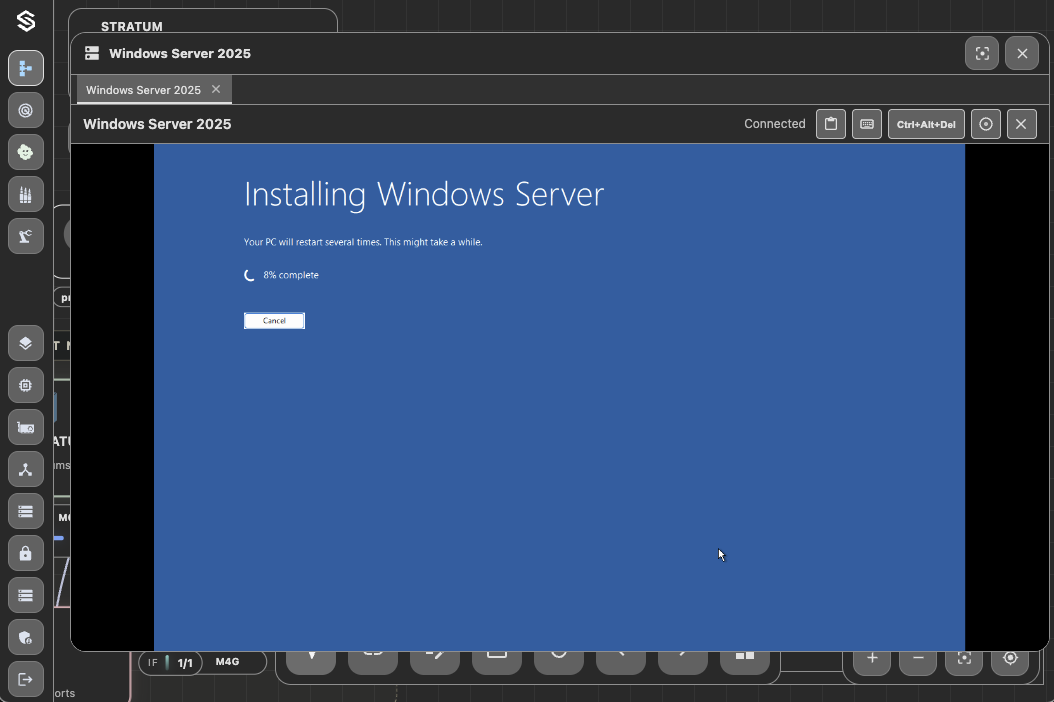
Task: Click the STRATUM panel title
Action: 132,26
